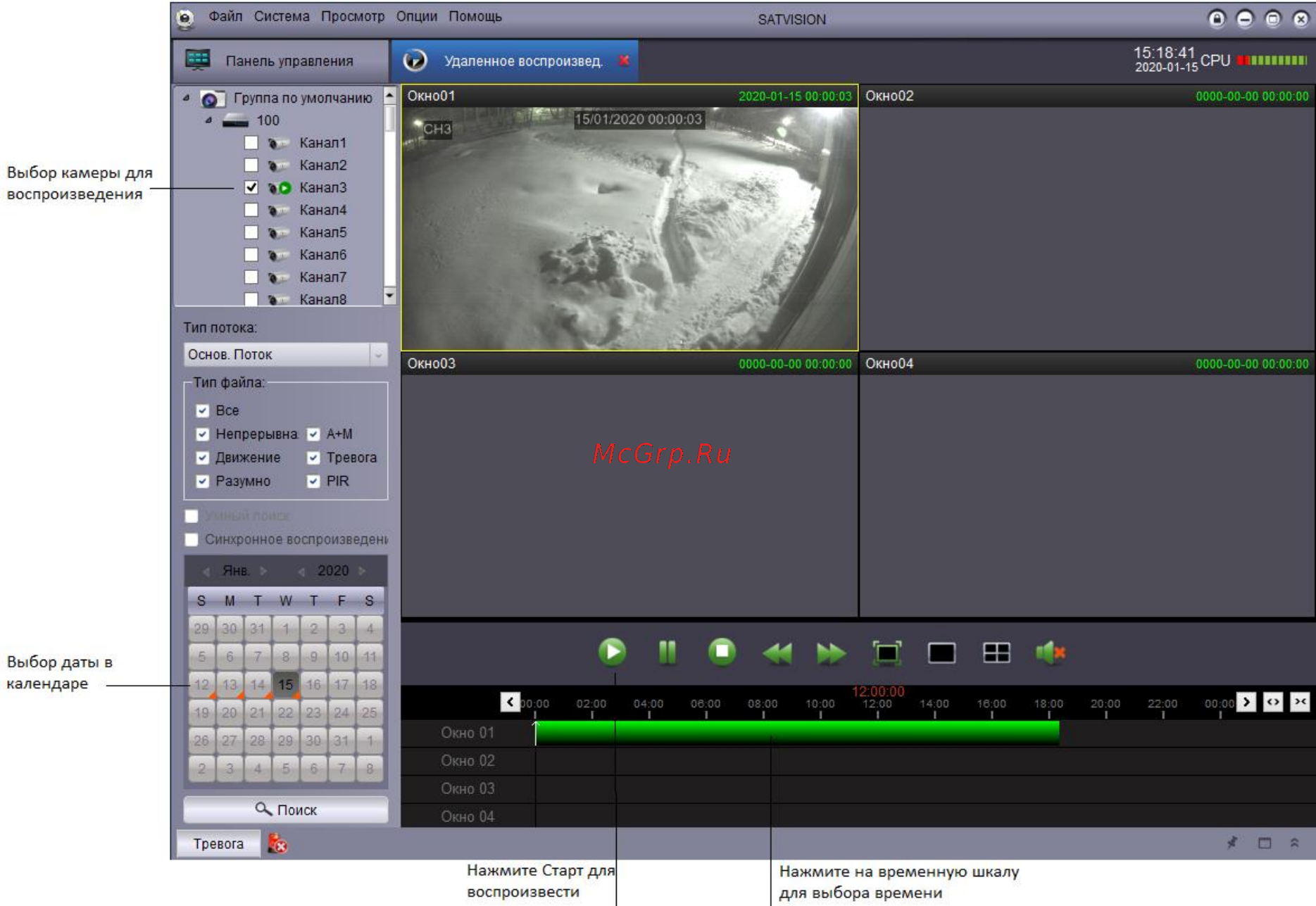Start playback with the green Play button
The width and height of the screenshot is (1316, 906).
[612, 652]
